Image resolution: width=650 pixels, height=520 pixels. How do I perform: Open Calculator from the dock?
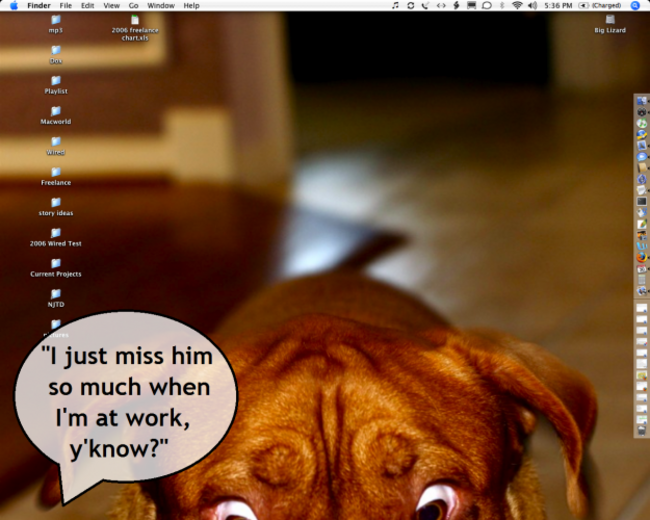(x=642, y=279)
